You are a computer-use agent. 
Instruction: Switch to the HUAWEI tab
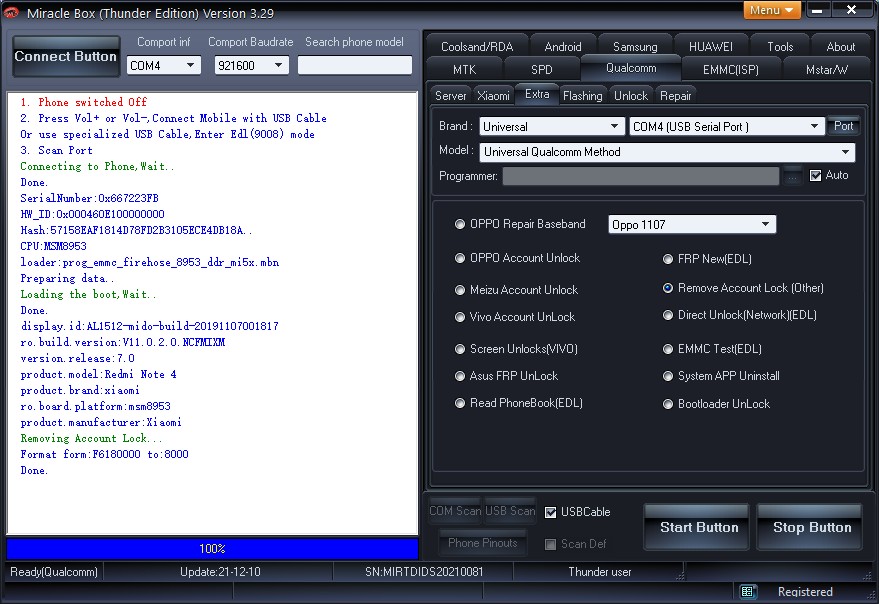[x=710, y=47]
